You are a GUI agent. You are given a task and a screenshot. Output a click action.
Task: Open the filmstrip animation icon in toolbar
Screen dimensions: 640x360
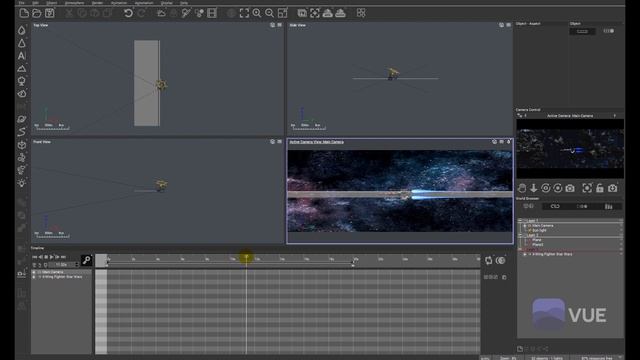coord(212,13)
